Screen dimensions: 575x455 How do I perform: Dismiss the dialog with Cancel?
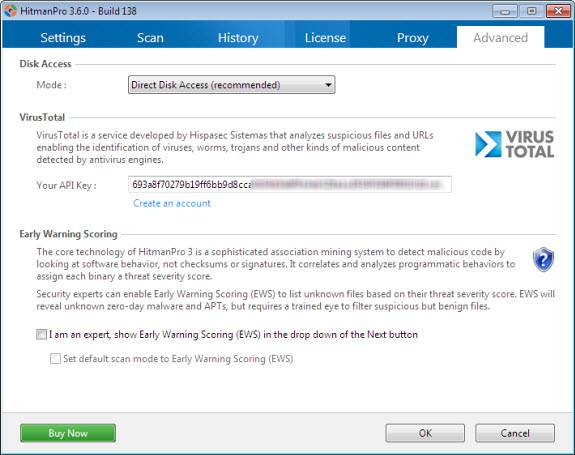click(515, 433)
